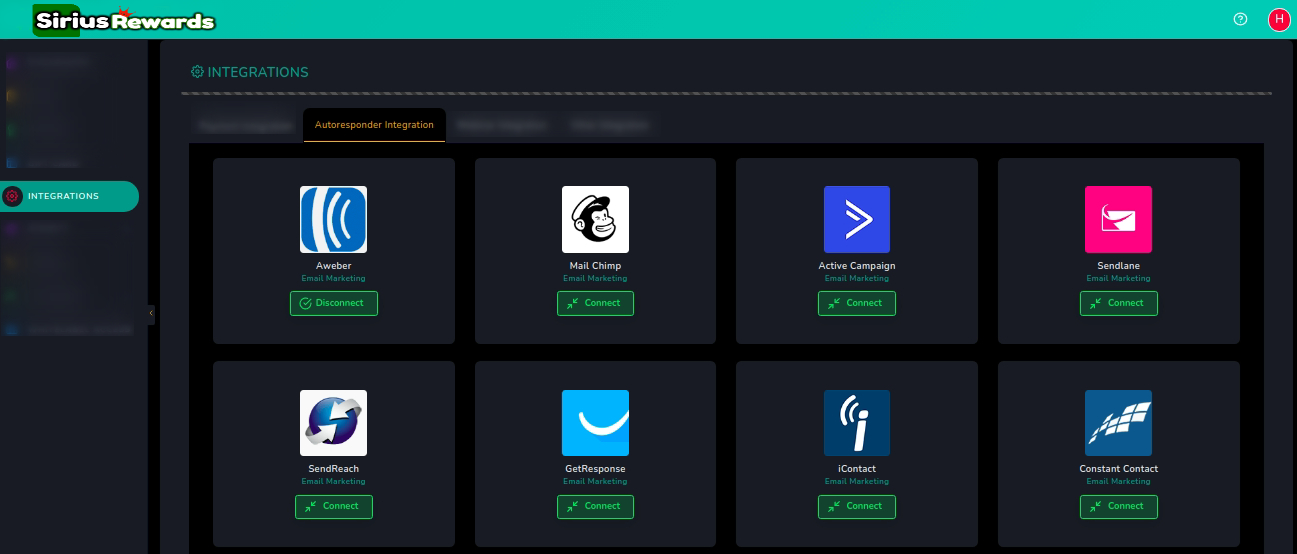
Task: Open the user avatar H menu
Action: 1279,19
